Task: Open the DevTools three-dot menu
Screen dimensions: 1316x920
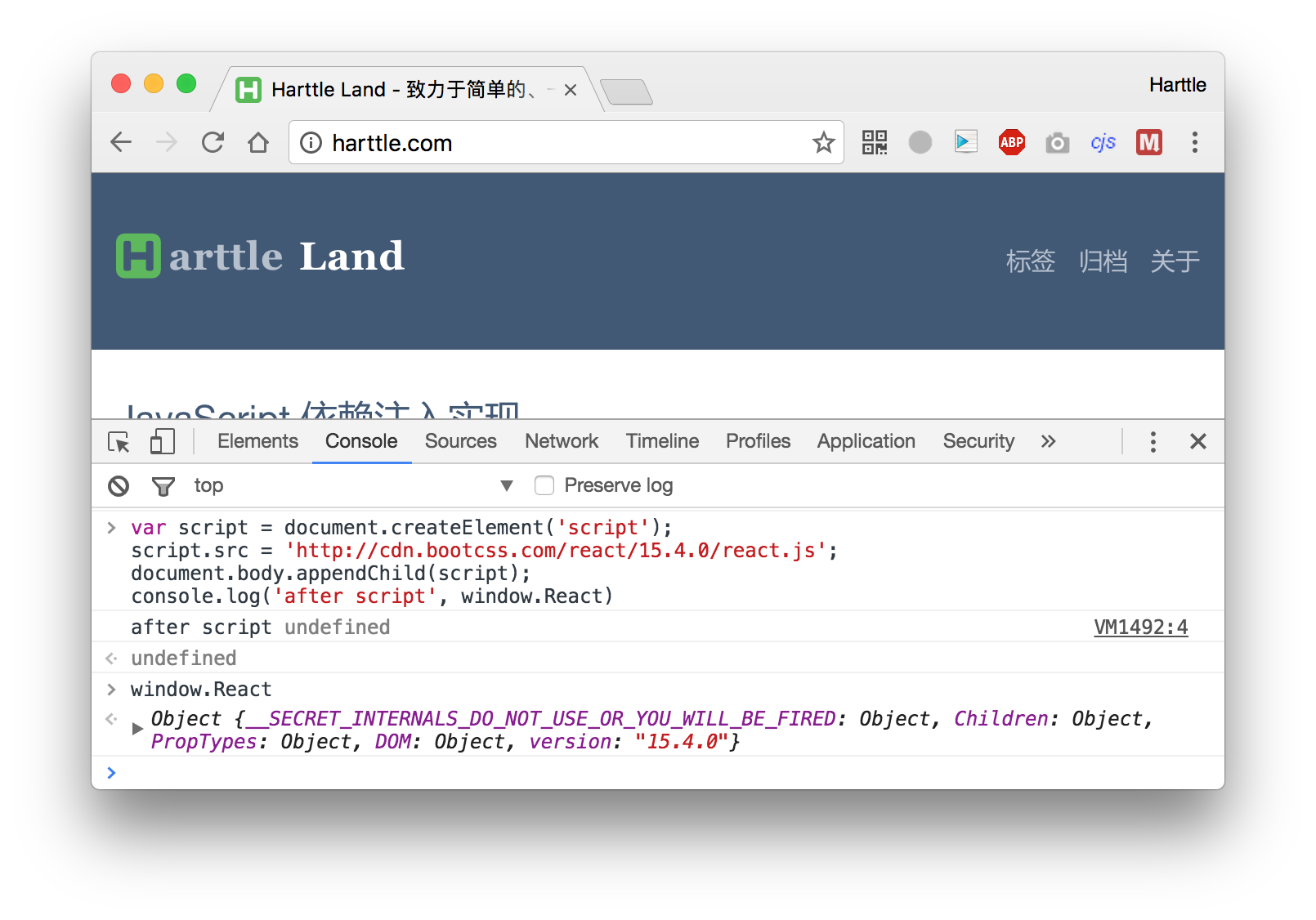Action: [x=1153, y=441]
